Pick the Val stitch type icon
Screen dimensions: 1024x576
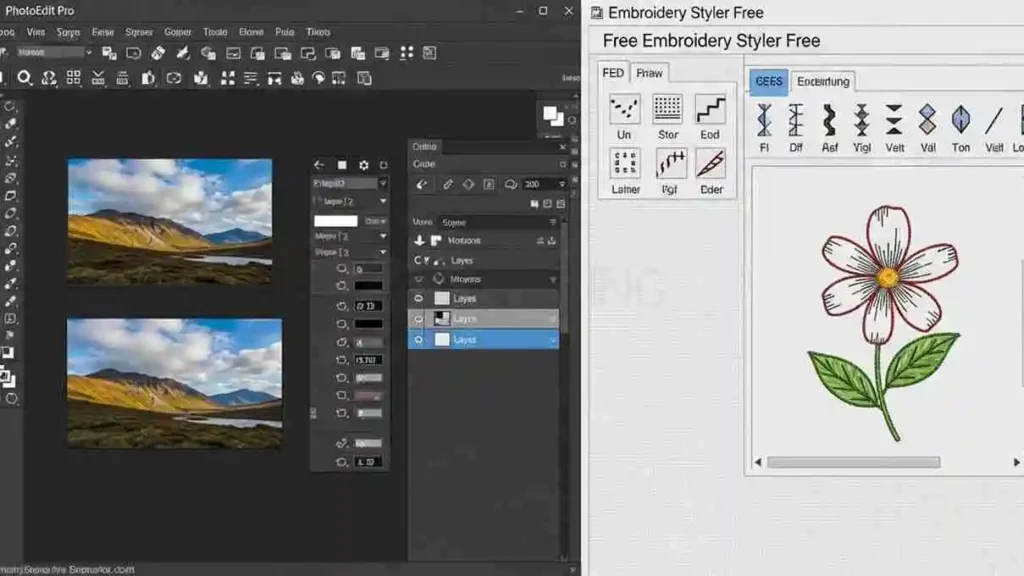(927, 125)
